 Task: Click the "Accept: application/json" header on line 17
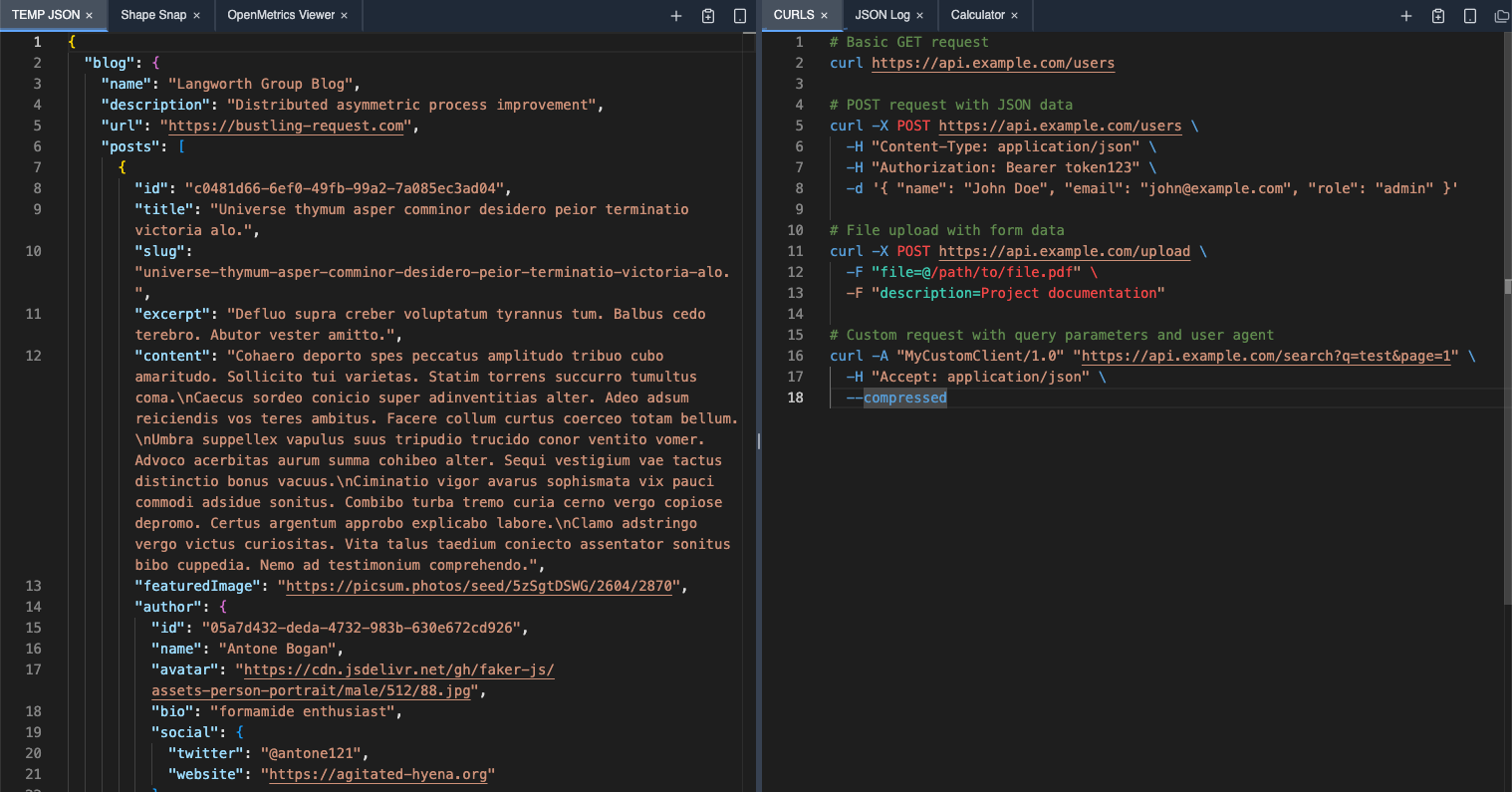980,377
